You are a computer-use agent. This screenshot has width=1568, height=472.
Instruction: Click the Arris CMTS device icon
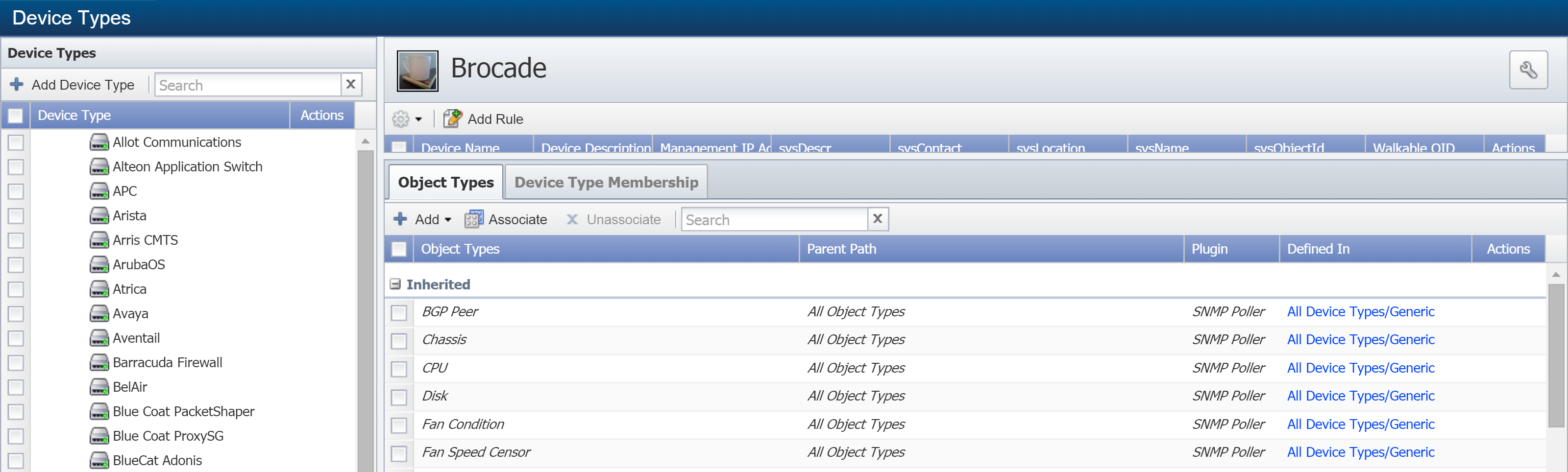[99, 240]
